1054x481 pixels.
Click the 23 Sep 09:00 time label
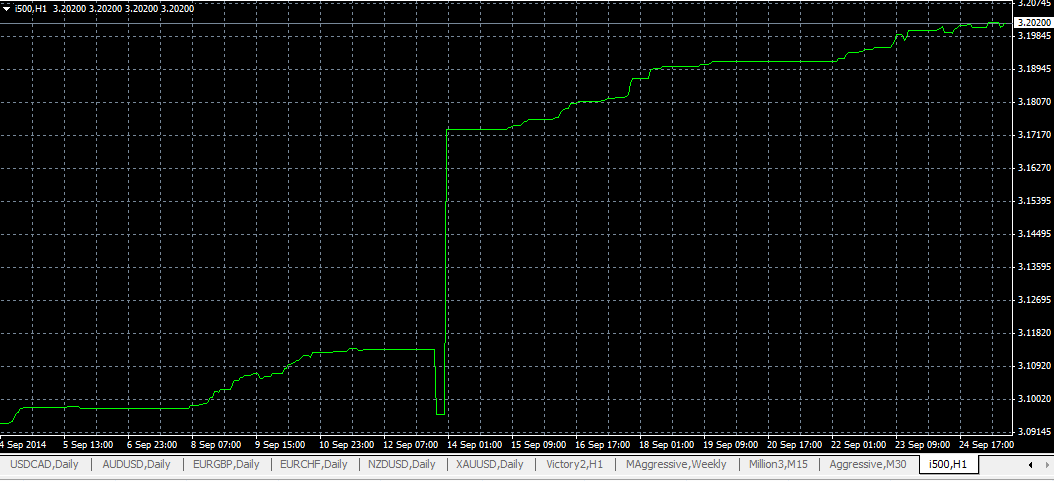[922, 445]
